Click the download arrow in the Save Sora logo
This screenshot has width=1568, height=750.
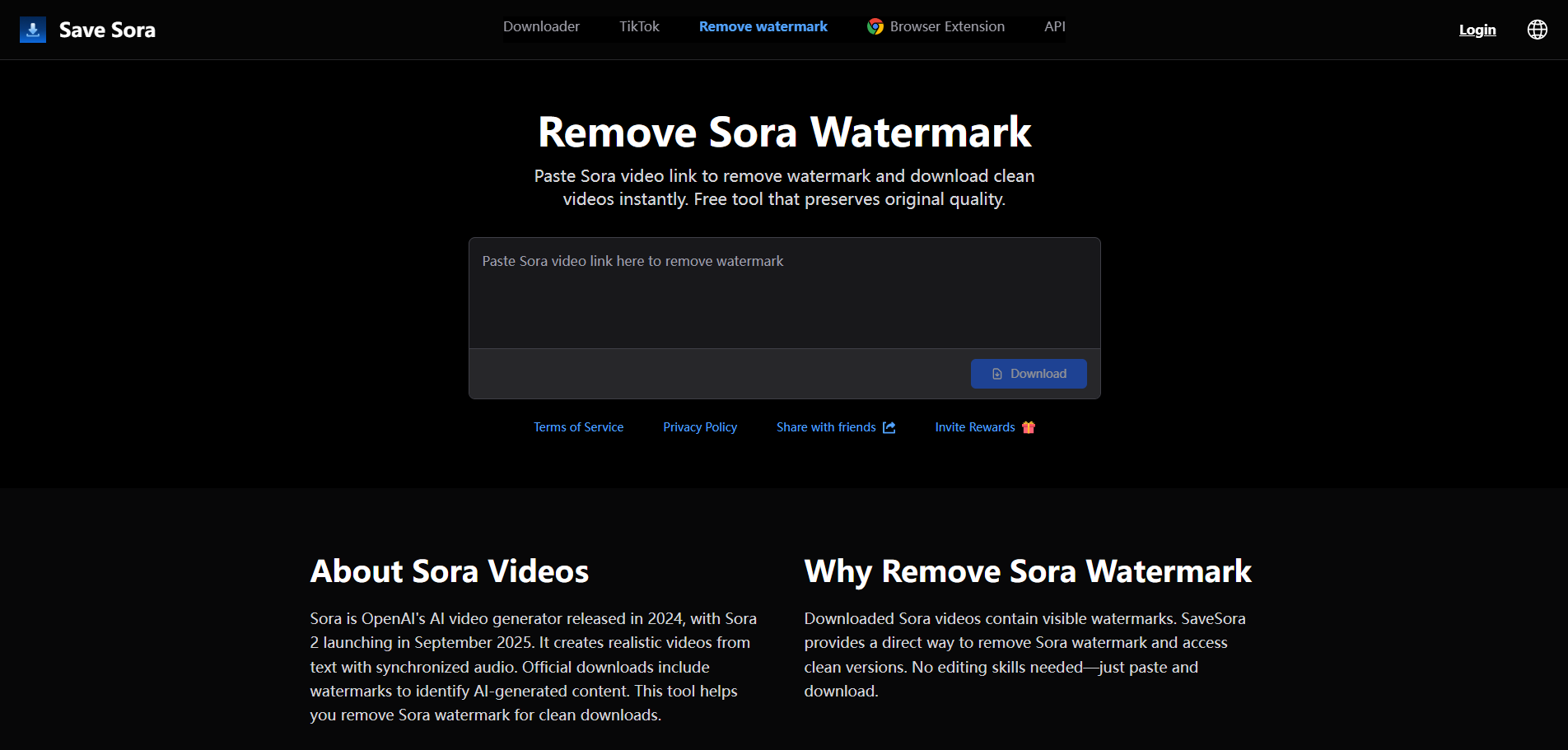[32, 30]
